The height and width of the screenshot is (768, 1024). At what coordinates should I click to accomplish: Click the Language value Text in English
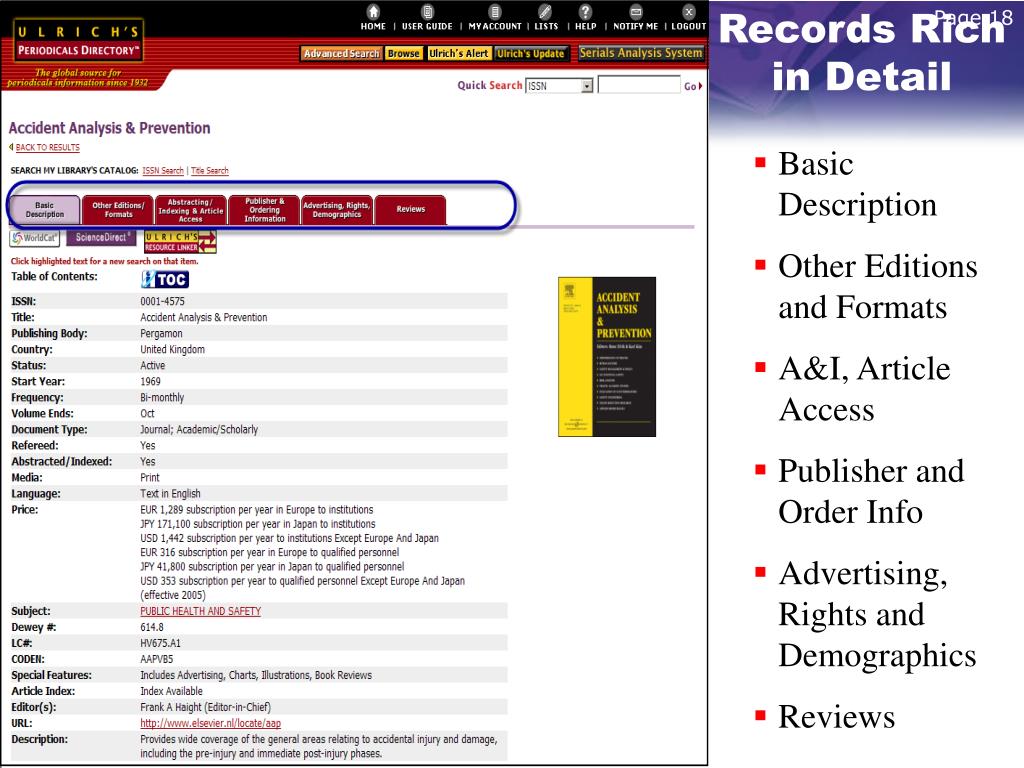[x=170, y=494]
